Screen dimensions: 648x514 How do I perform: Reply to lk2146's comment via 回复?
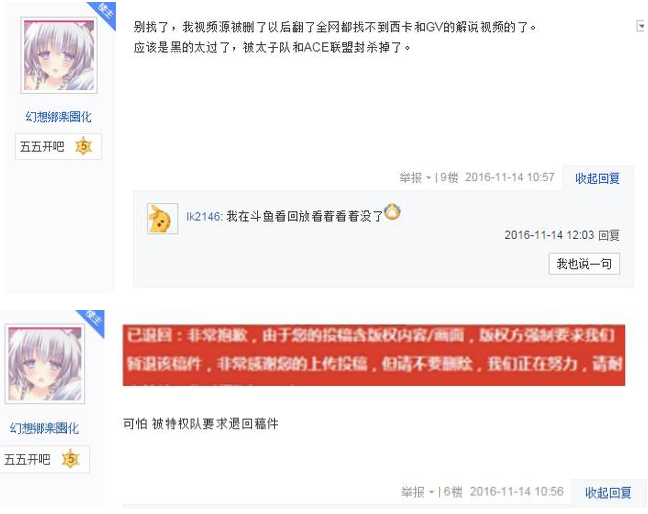609,235
